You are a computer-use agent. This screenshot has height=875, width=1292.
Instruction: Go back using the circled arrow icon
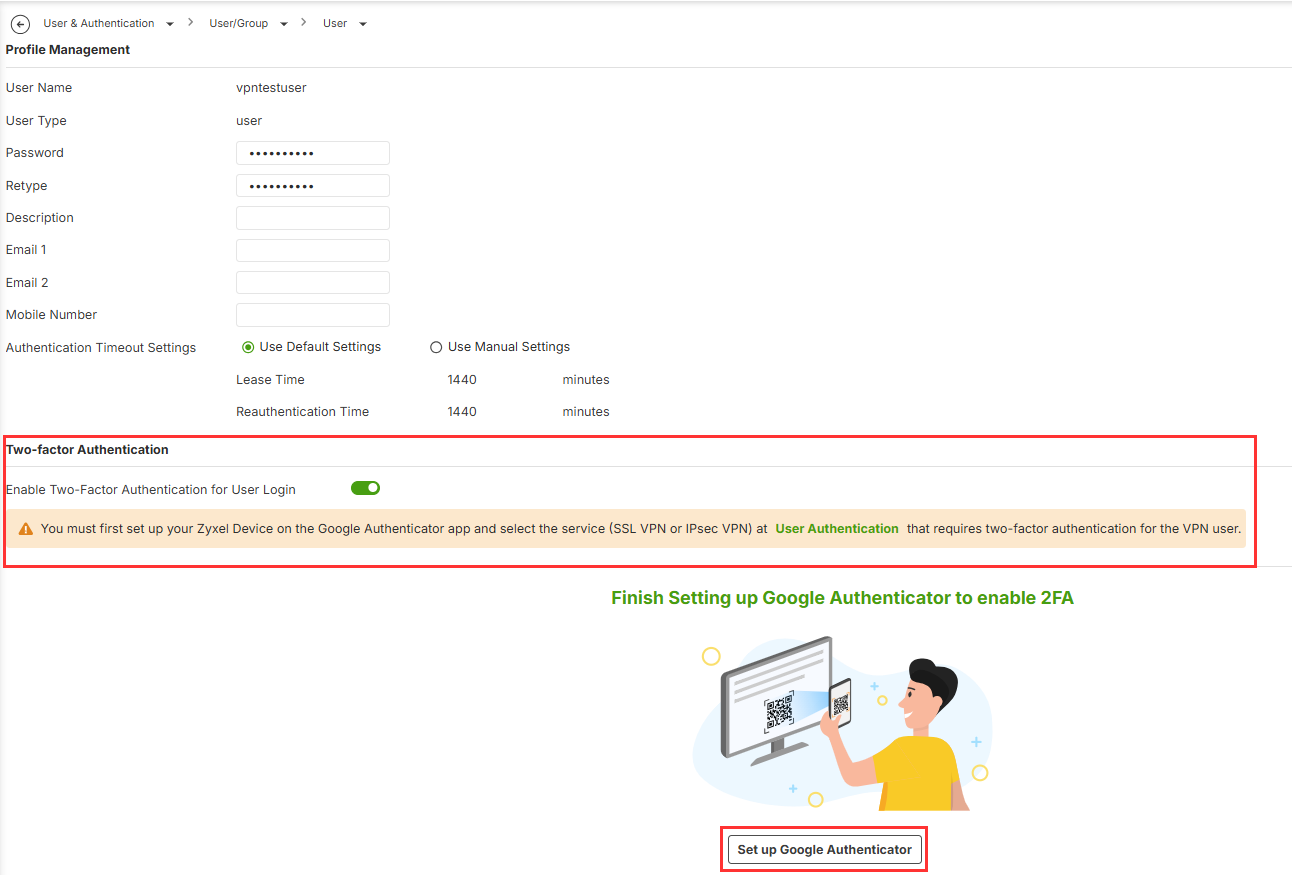[x=20, y=24]
